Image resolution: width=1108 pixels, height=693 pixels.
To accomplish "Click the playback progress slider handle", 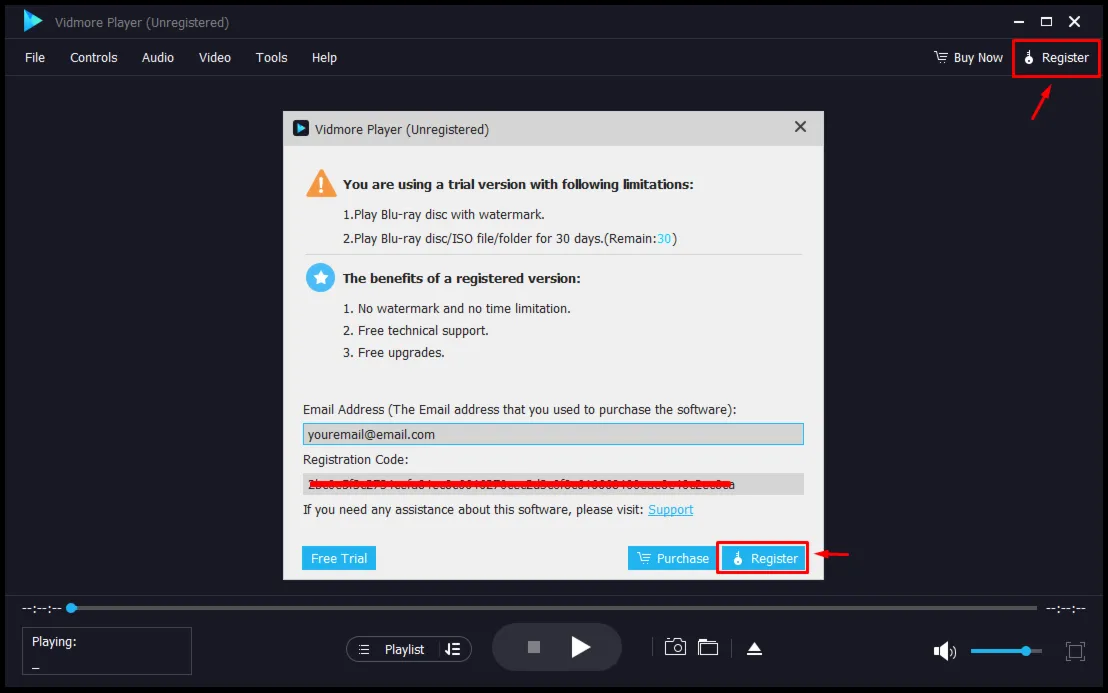I will coord(71,608).
